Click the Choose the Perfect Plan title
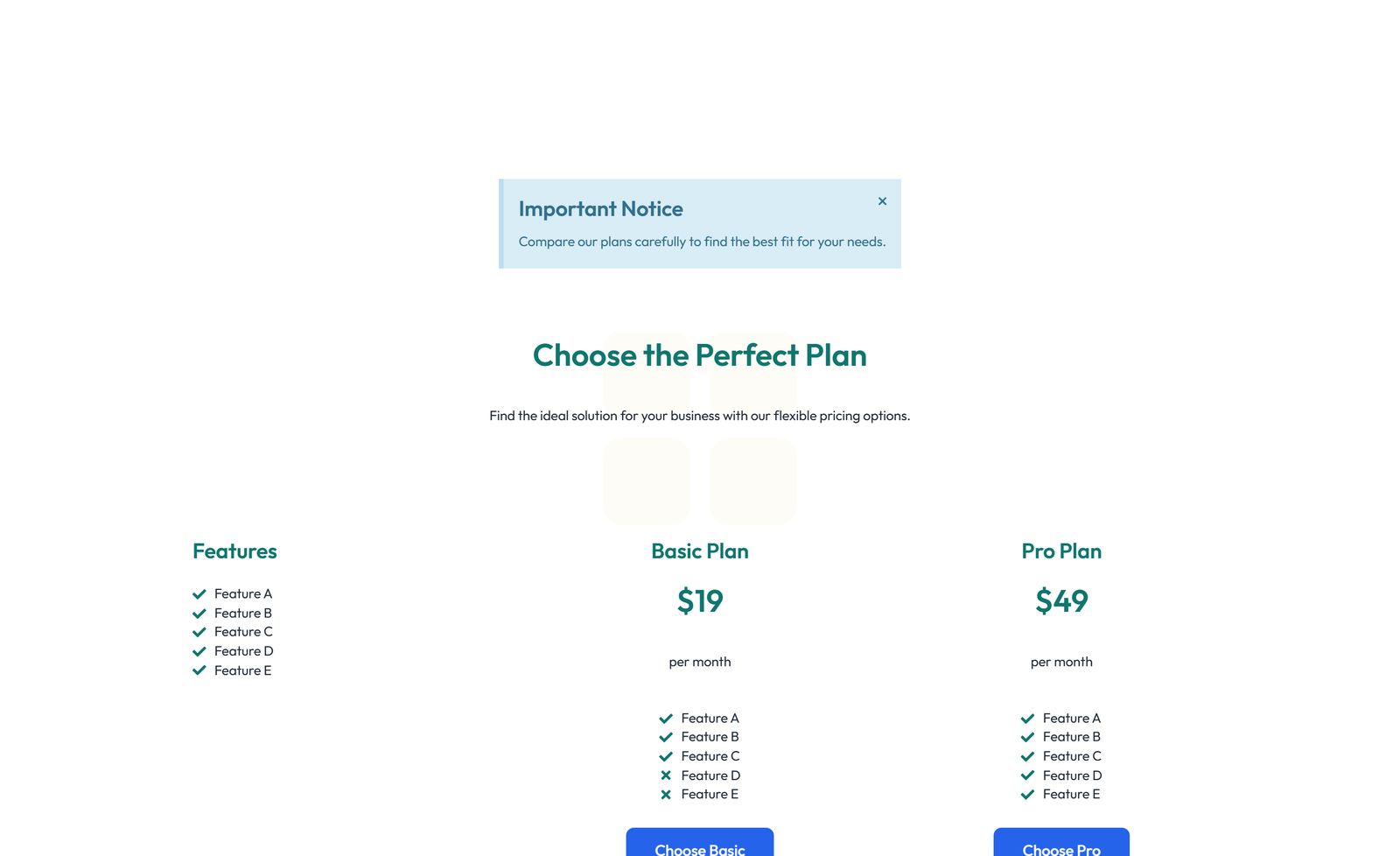Viewport: 1400px width, 856px height. [x=699, y=355]
